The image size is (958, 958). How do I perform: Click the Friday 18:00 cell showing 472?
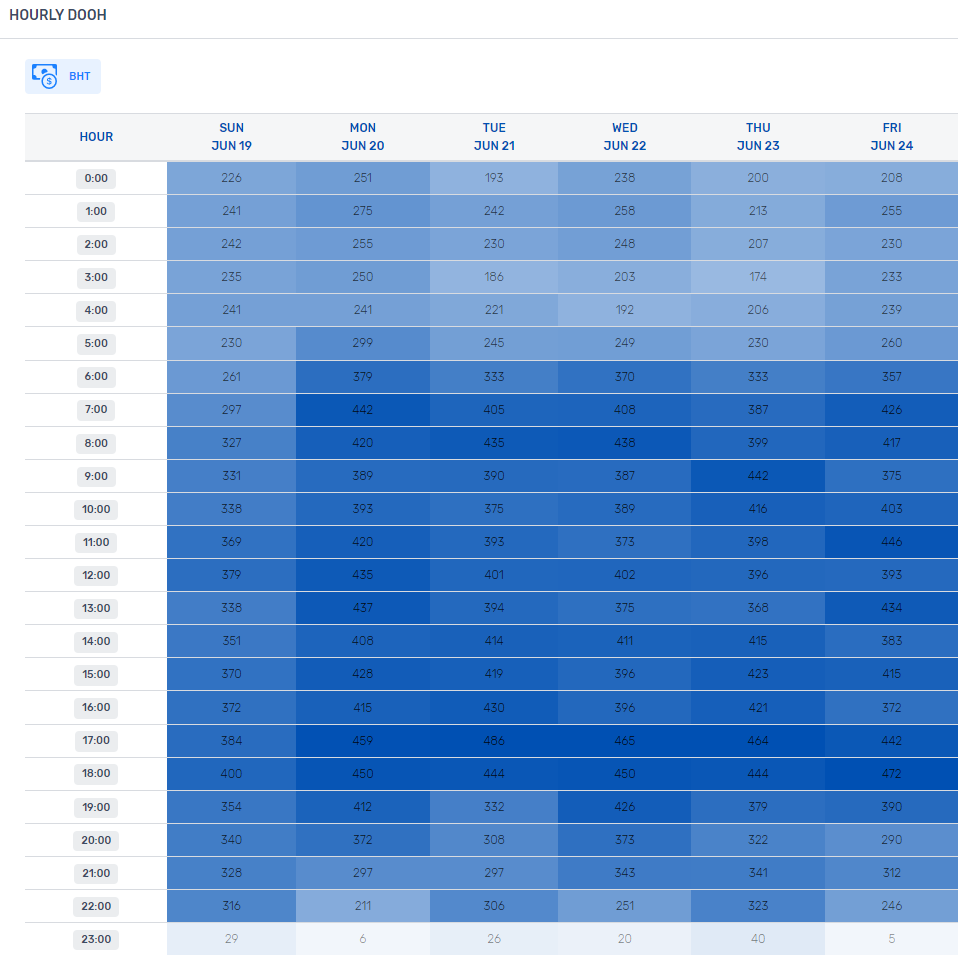click(x=891, y=773)
